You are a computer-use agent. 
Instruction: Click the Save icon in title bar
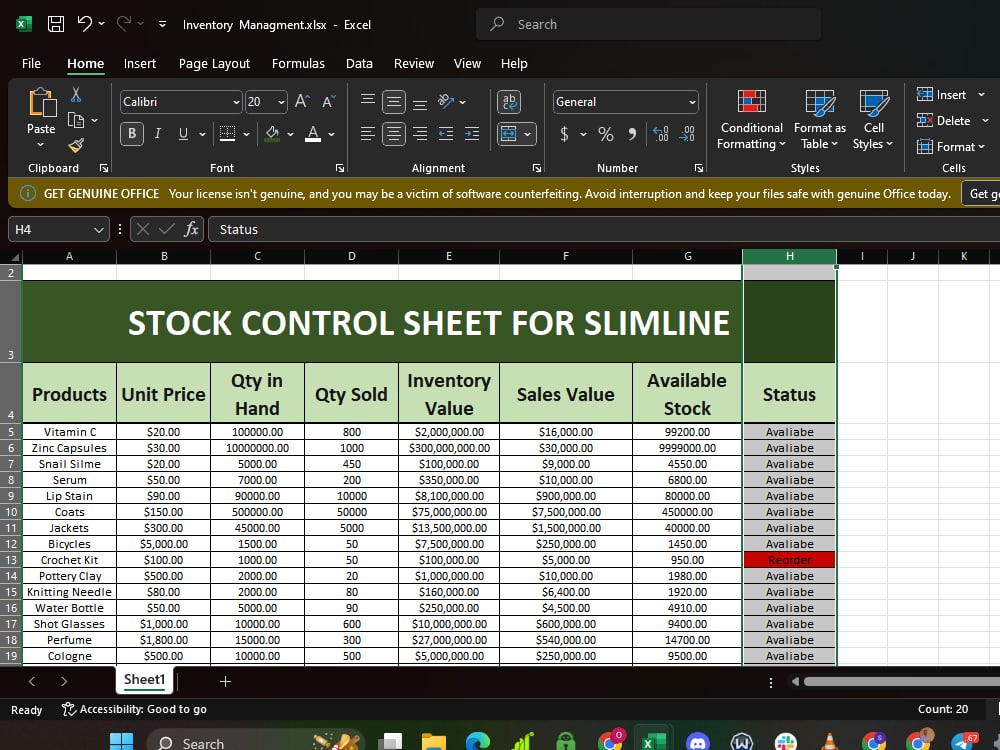56,24
